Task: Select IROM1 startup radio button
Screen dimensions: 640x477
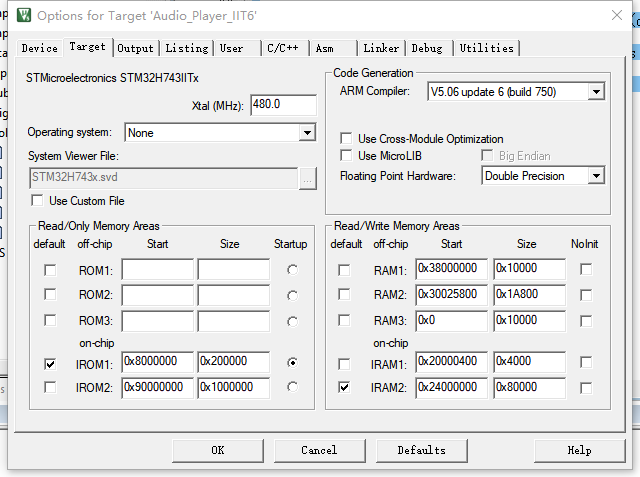Action: [292, 362]
